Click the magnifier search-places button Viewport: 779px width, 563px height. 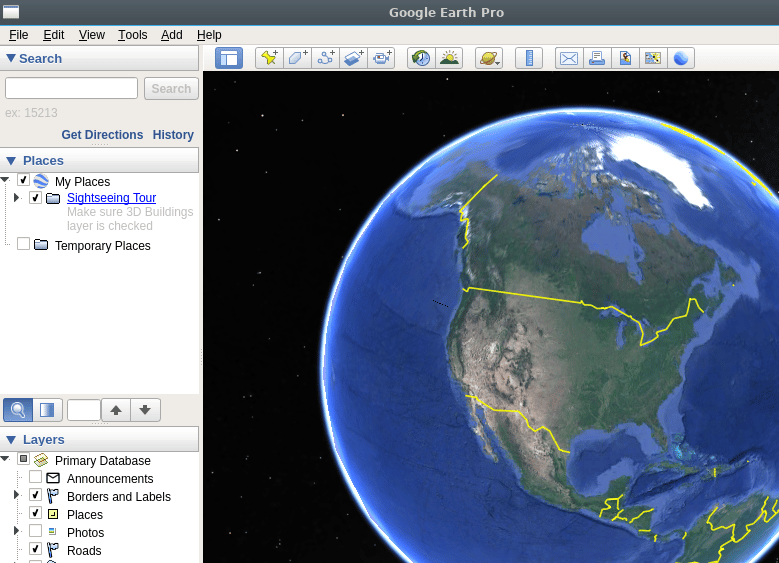pos(18,410)
